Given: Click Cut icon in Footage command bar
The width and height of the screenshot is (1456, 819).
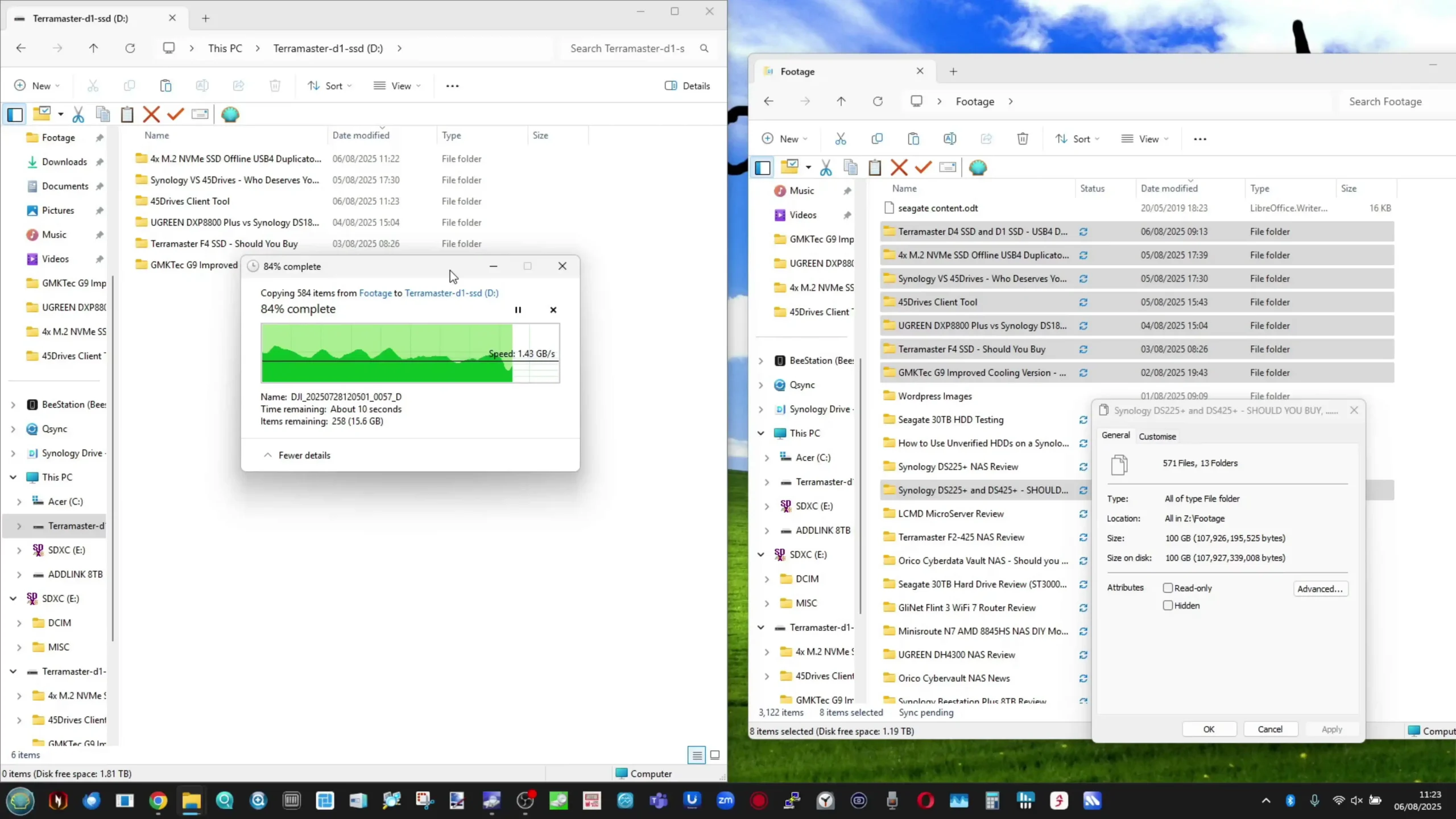Looking at the screenshot, I should tap(841, 139).
